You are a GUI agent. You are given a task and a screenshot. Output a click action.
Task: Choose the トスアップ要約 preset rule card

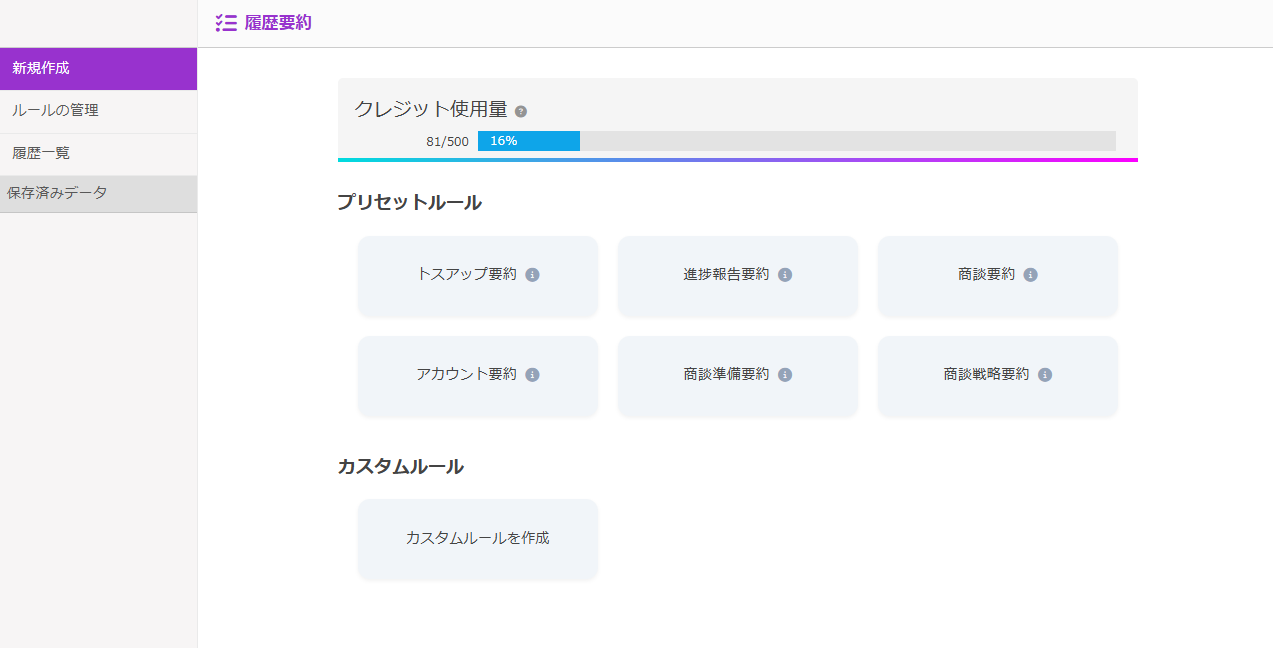click(466, 275)
